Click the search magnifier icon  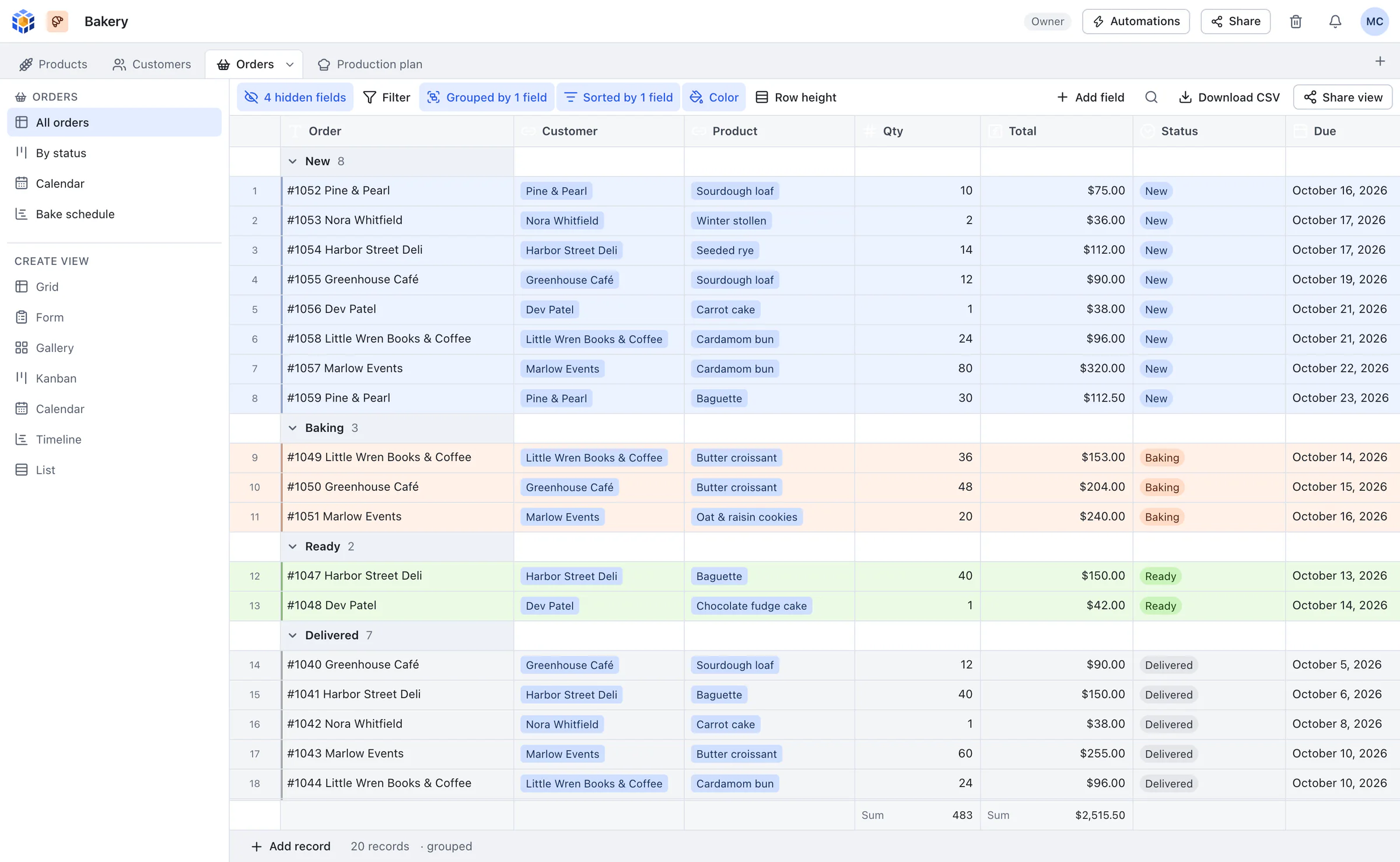(x=1151, y=97)
